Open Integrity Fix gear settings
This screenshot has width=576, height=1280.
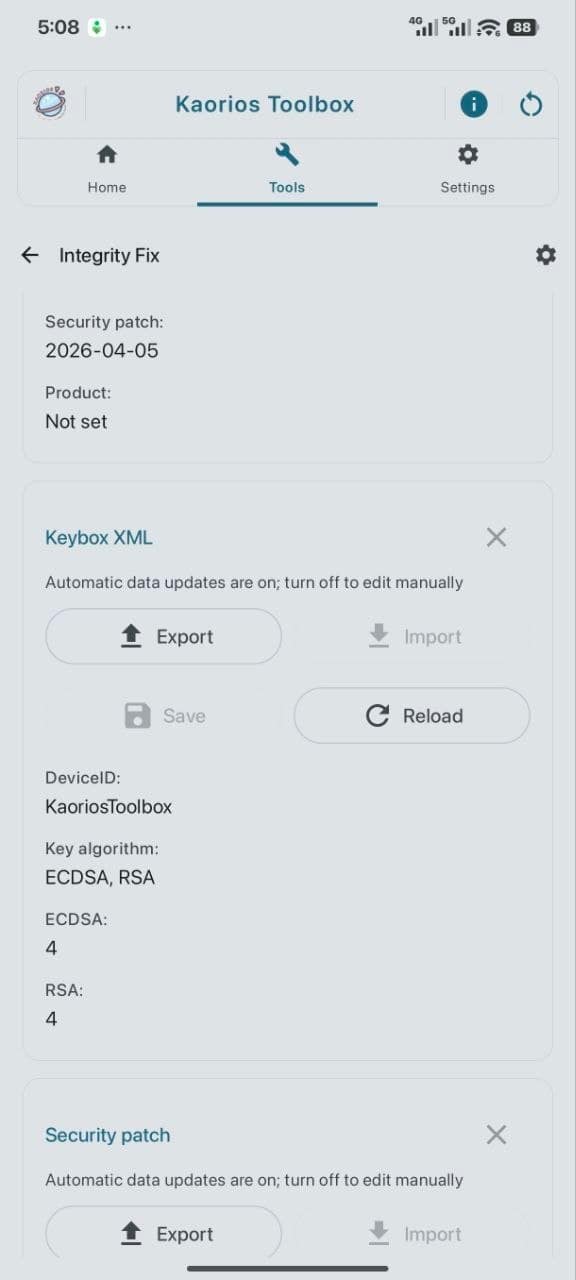click(x=545, y=255)
